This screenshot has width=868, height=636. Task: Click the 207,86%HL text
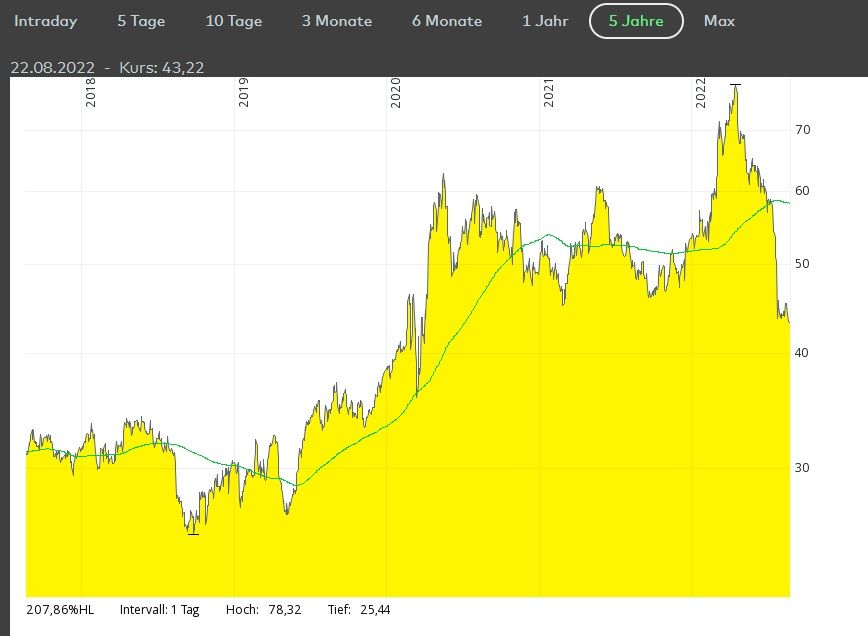point(60,610)
